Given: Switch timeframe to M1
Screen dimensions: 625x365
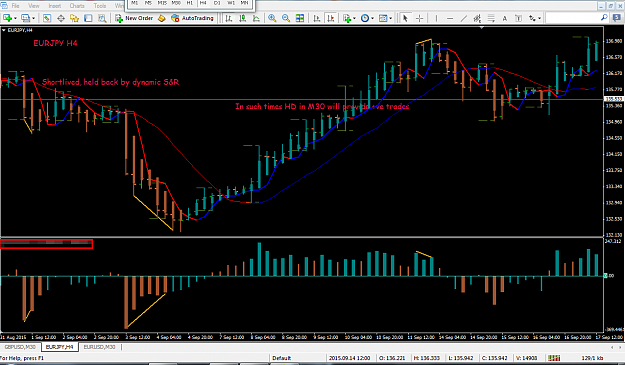Looking at the screenshot, I should pos(135,3).
